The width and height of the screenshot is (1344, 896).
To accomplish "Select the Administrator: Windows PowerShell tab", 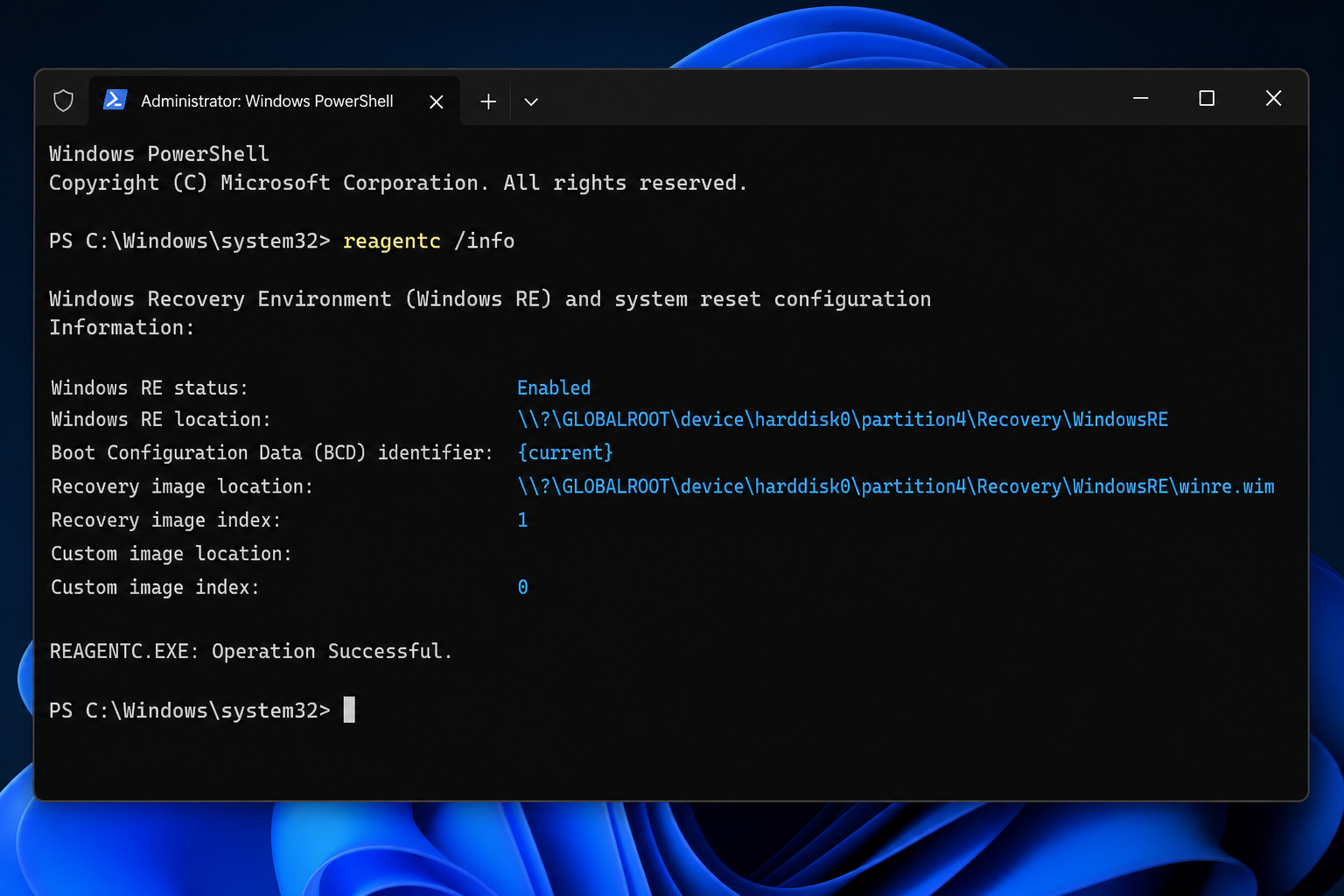I will coord(275,101).
